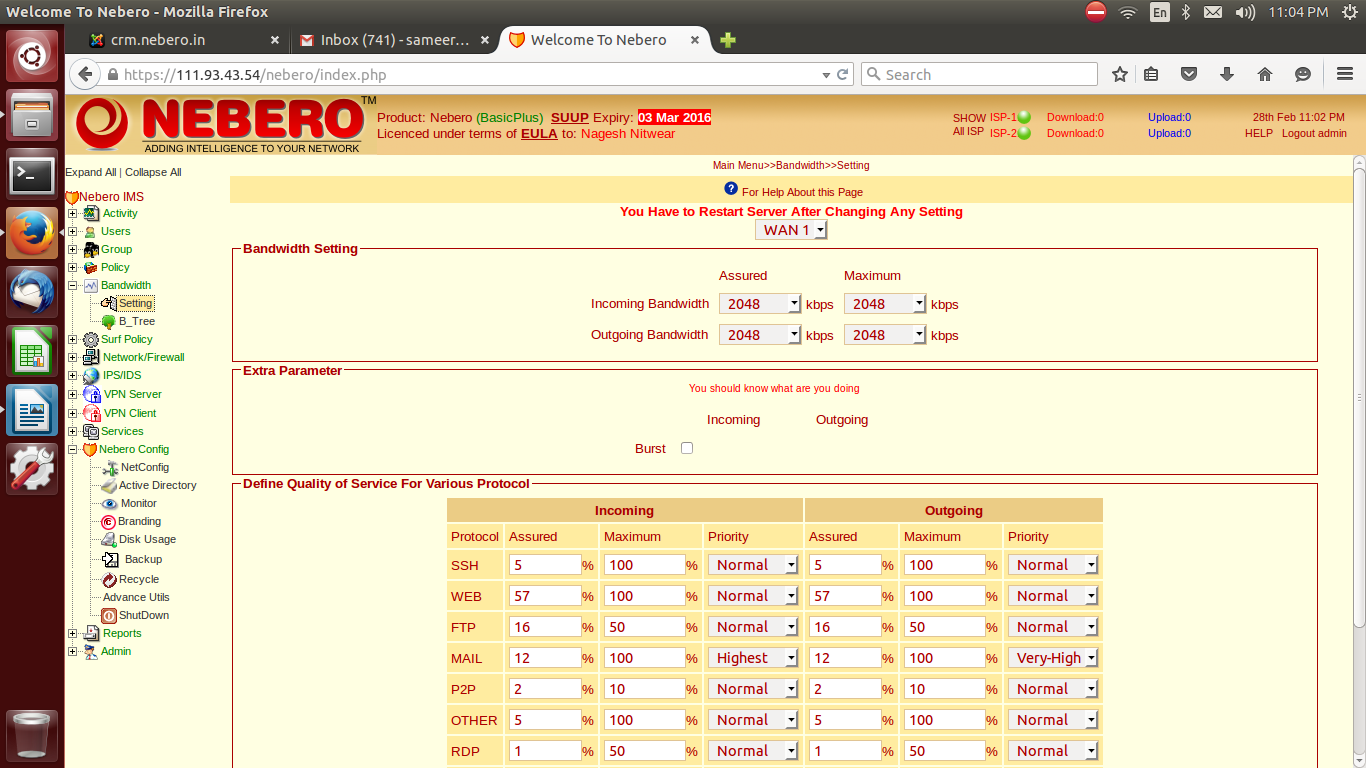This screenshot has height=768, width=1366.
Task: Switch to the Inbox (741) tab
Action: tap(395, 40)
